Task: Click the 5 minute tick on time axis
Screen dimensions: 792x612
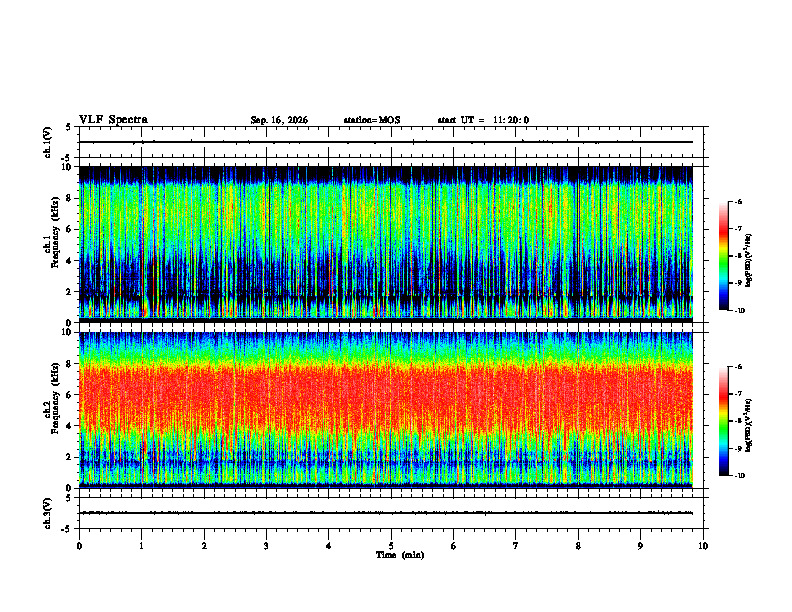Action: coord(391,546)
